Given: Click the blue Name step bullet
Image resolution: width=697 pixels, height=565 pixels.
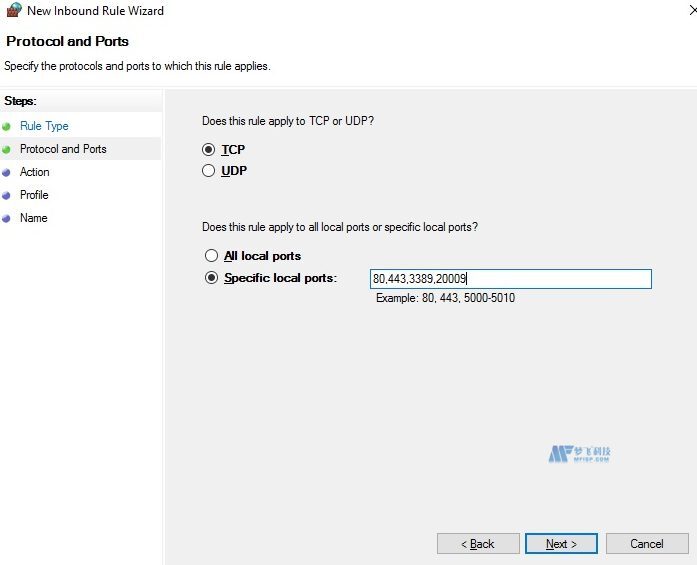Looking at the screenshot, I should (x=7, y=218).
